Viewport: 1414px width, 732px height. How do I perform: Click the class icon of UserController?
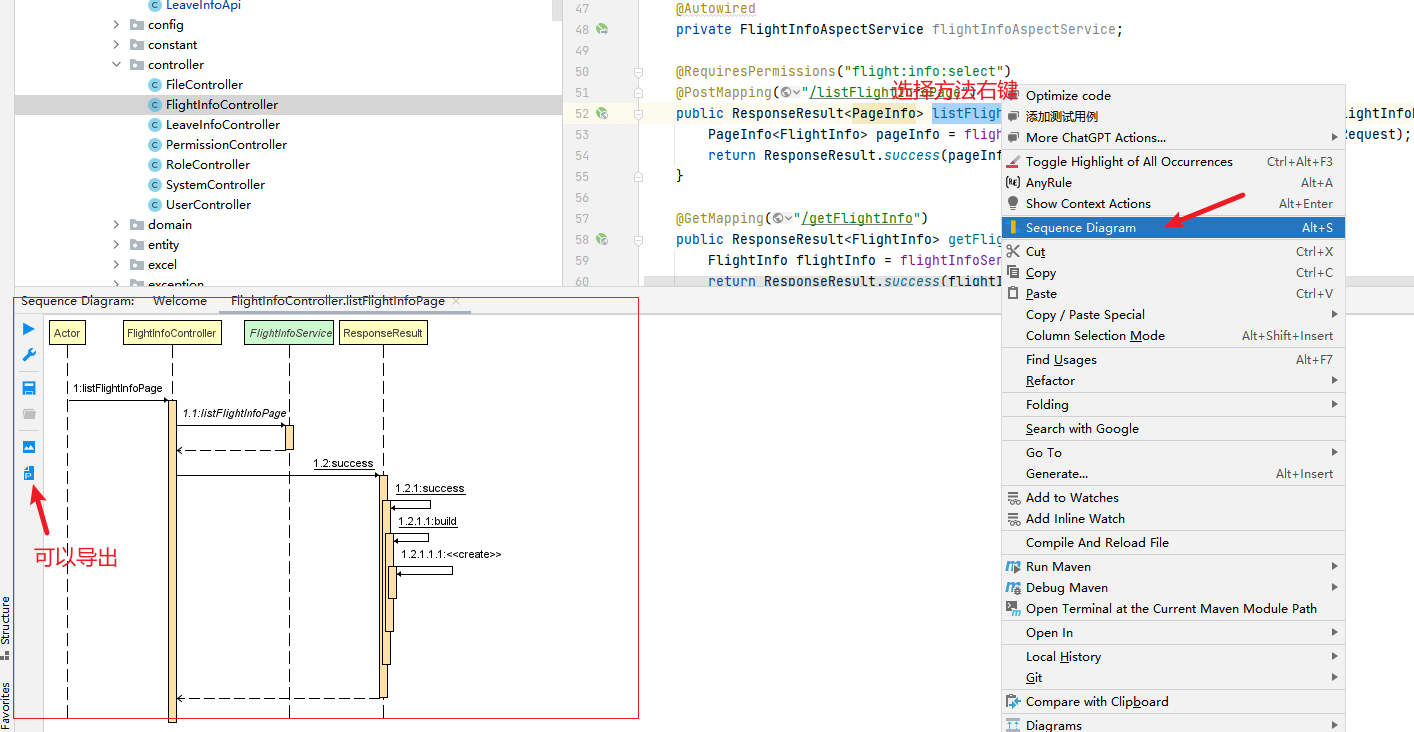(x=155, y=205)
